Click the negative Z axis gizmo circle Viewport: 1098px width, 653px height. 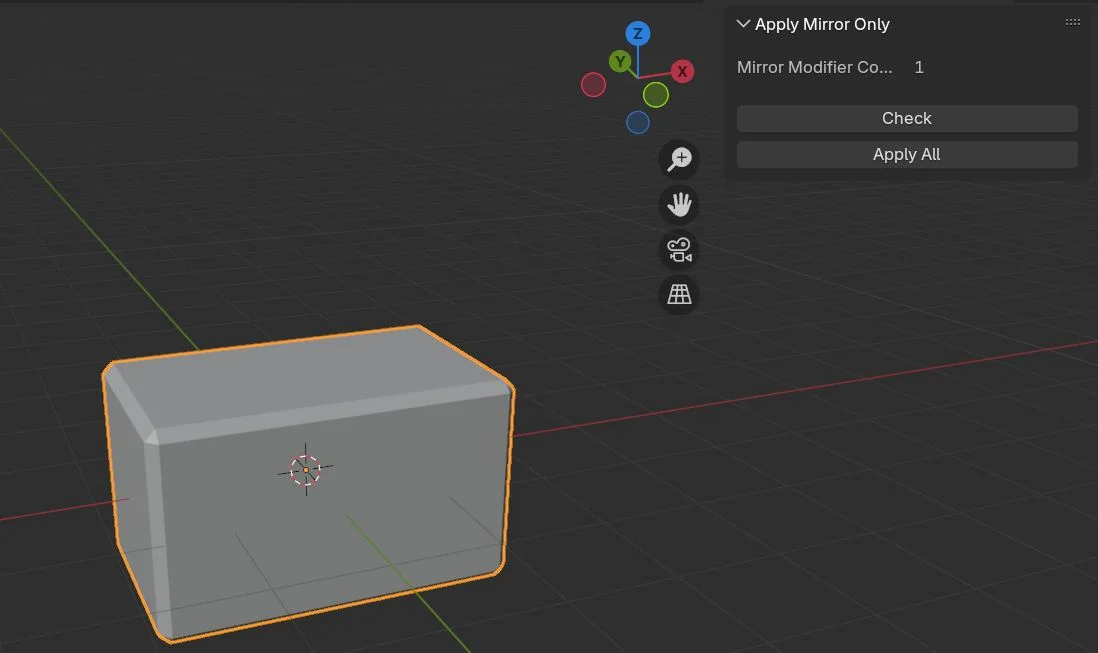pyautogui.click(x=638, y=122)
